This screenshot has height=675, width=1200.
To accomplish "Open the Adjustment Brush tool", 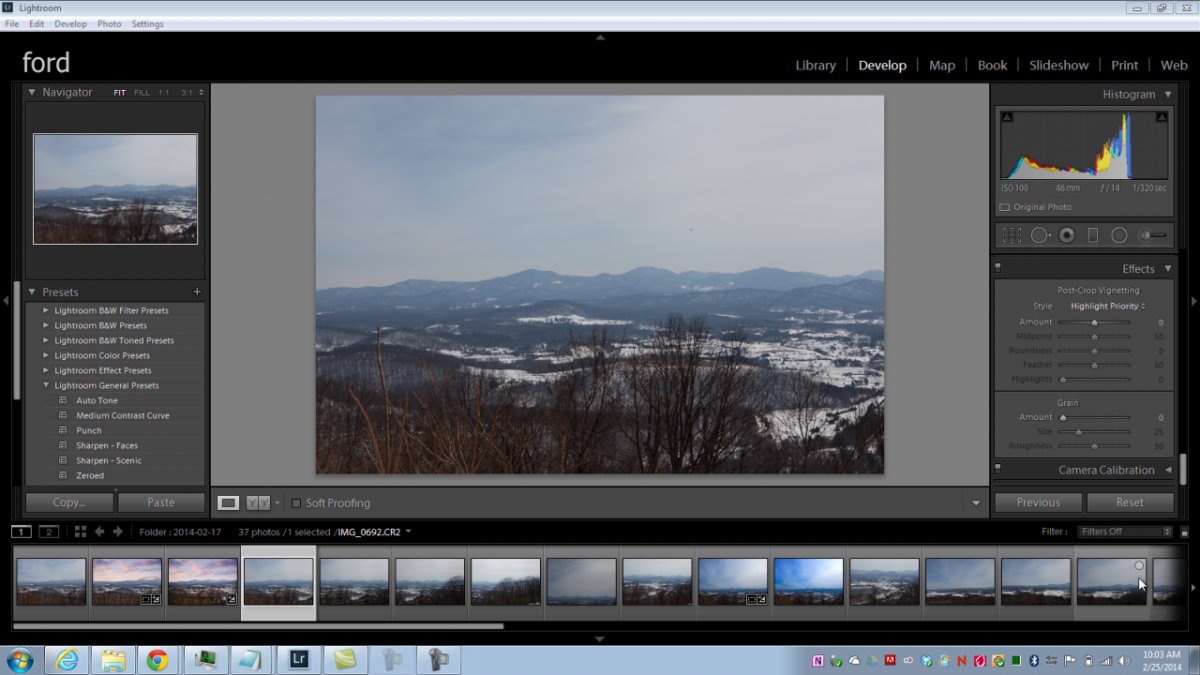I will point(1153,235).
